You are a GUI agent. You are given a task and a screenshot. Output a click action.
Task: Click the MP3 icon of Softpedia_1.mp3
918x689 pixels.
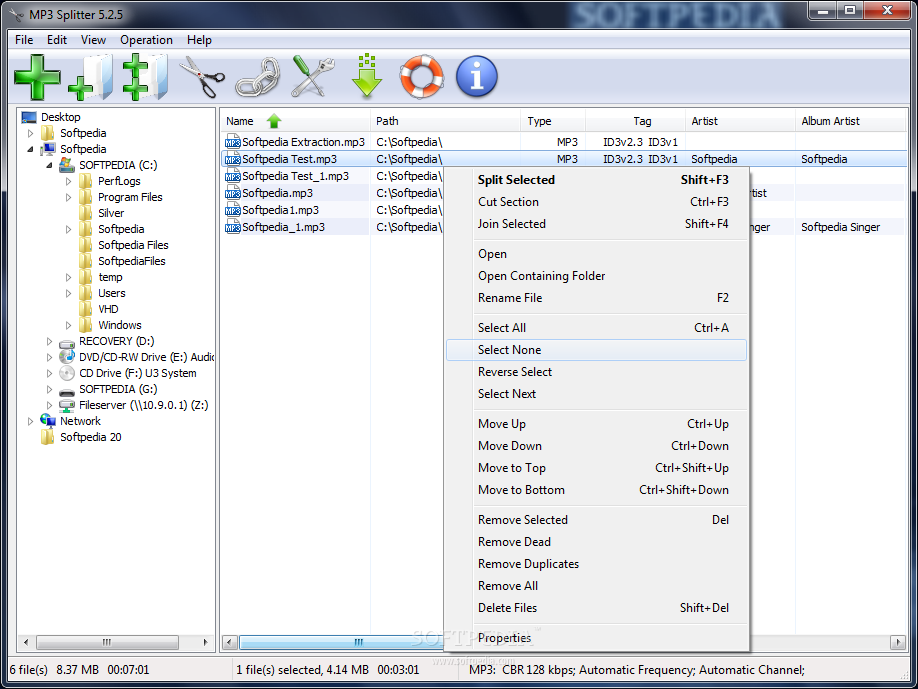[x=232, y=227]
